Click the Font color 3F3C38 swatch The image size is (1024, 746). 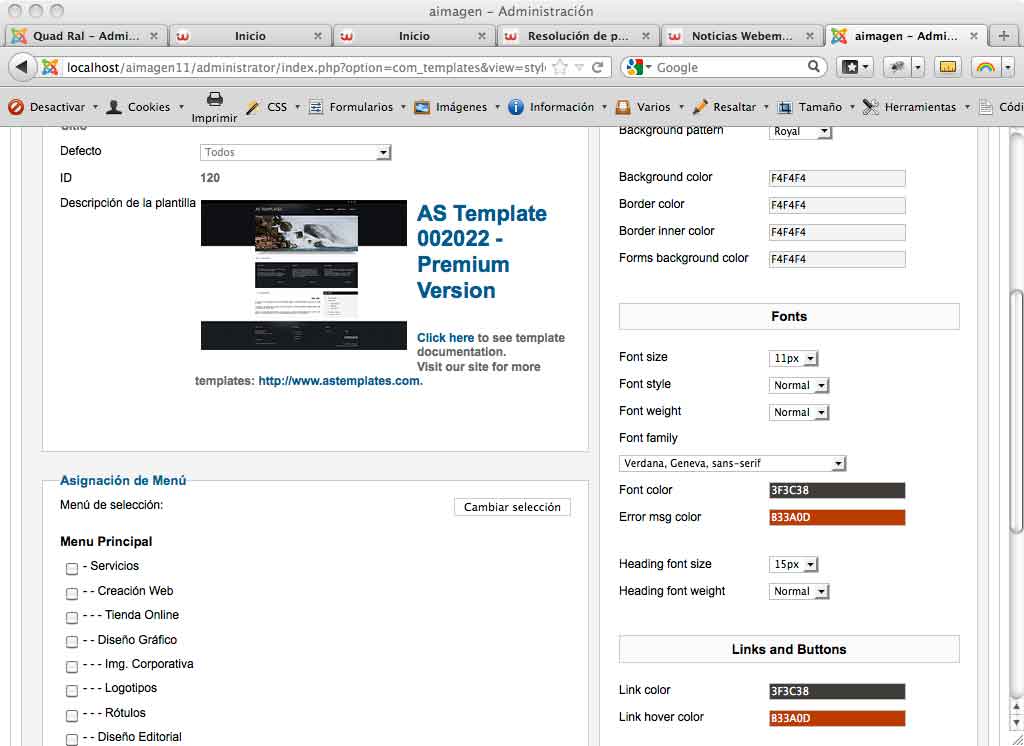tap(837, 491)
